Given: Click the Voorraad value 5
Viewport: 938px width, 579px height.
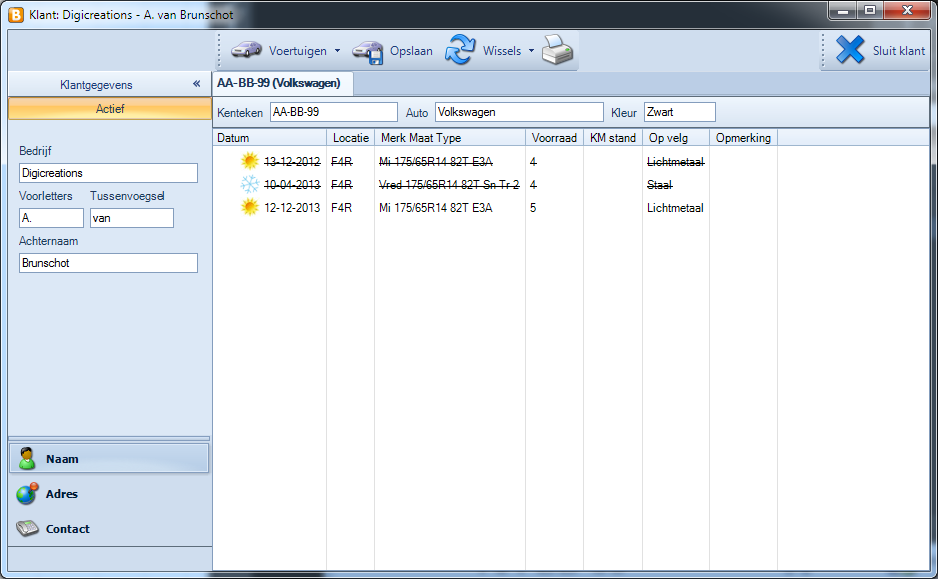Looking at the screenshot, I should point(533,208).
